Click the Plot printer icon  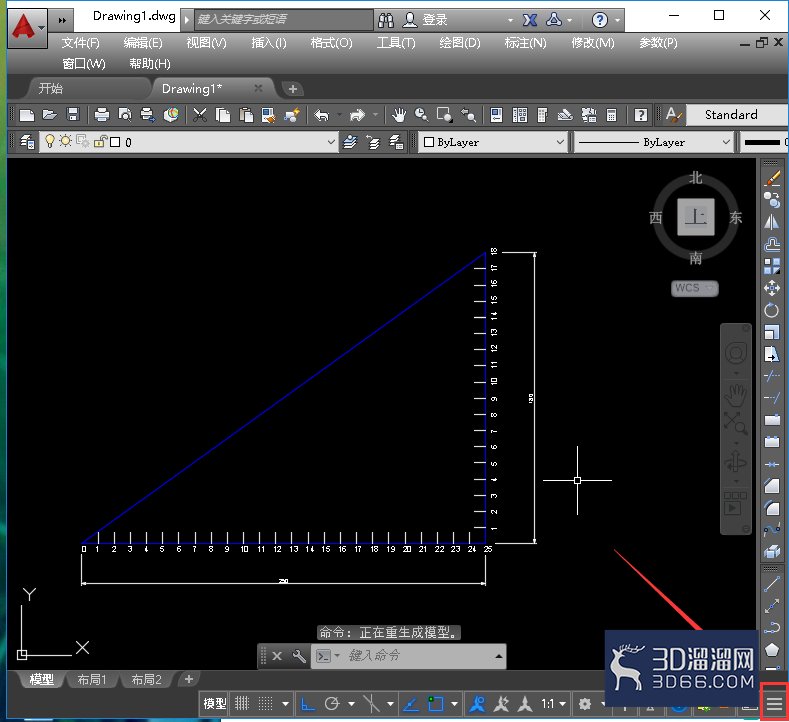pos(102,115)
